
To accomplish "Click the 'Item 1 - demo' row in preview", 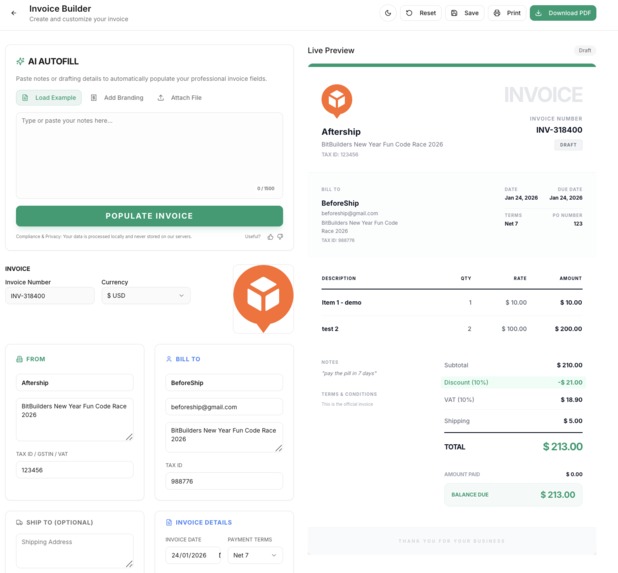I will click(x=452, y=303).
